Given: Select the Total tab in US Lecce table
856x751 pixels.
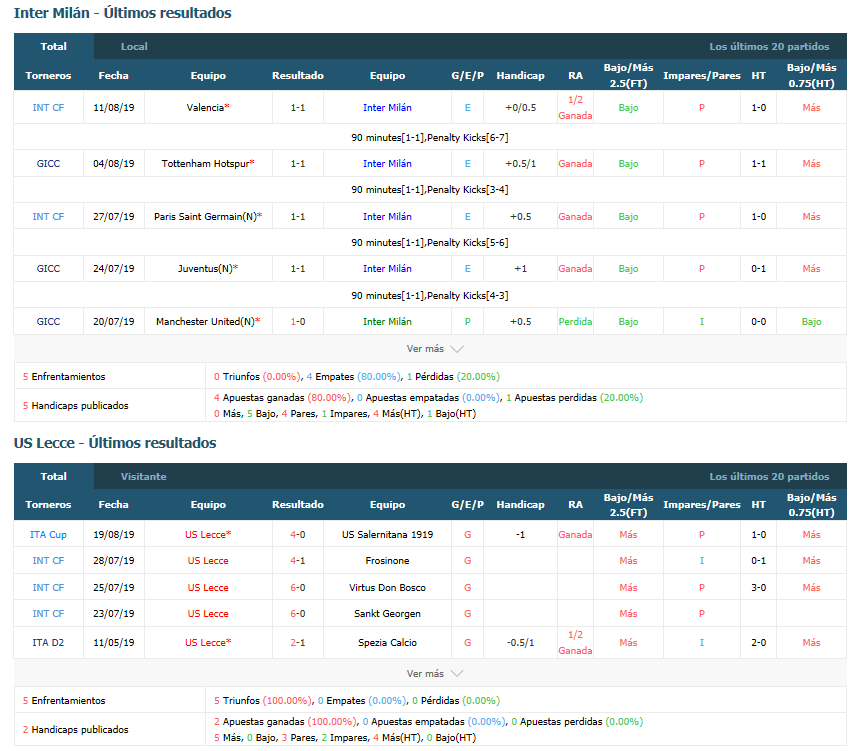Looking at the screenshot, I should tap(54, 476).
